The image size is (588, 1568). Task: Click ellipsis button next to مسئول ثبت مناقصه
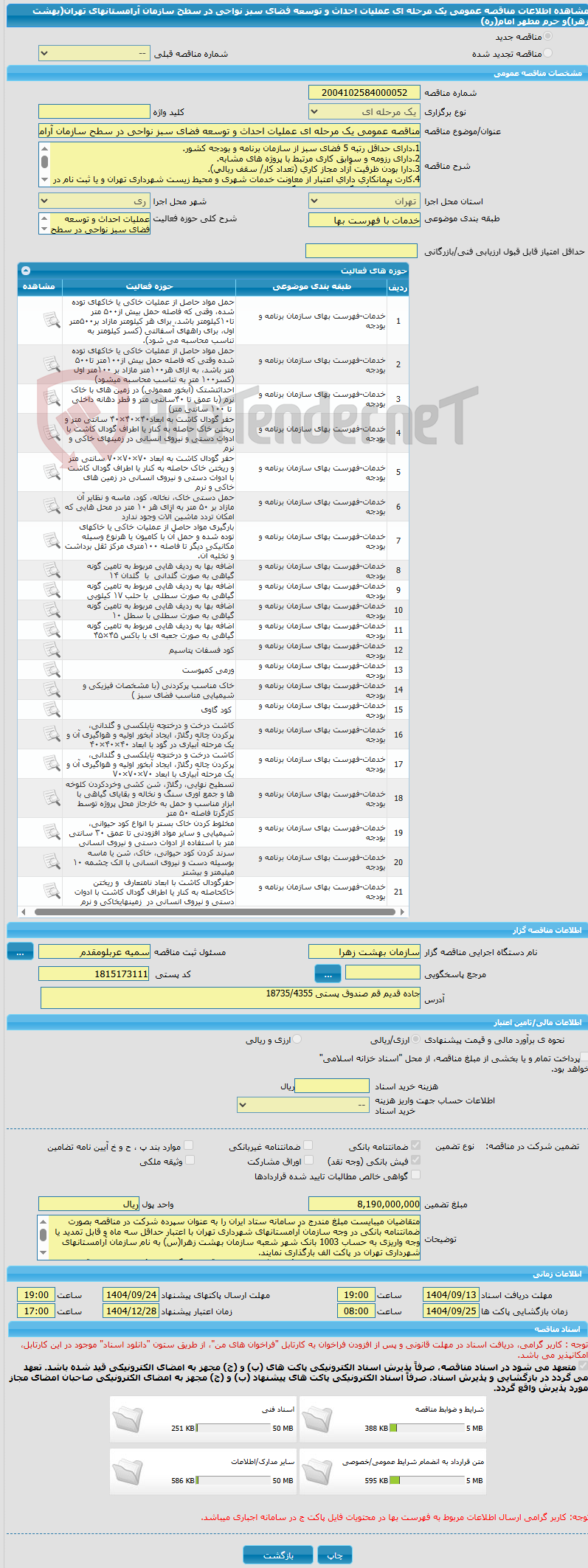pos(20,952)
